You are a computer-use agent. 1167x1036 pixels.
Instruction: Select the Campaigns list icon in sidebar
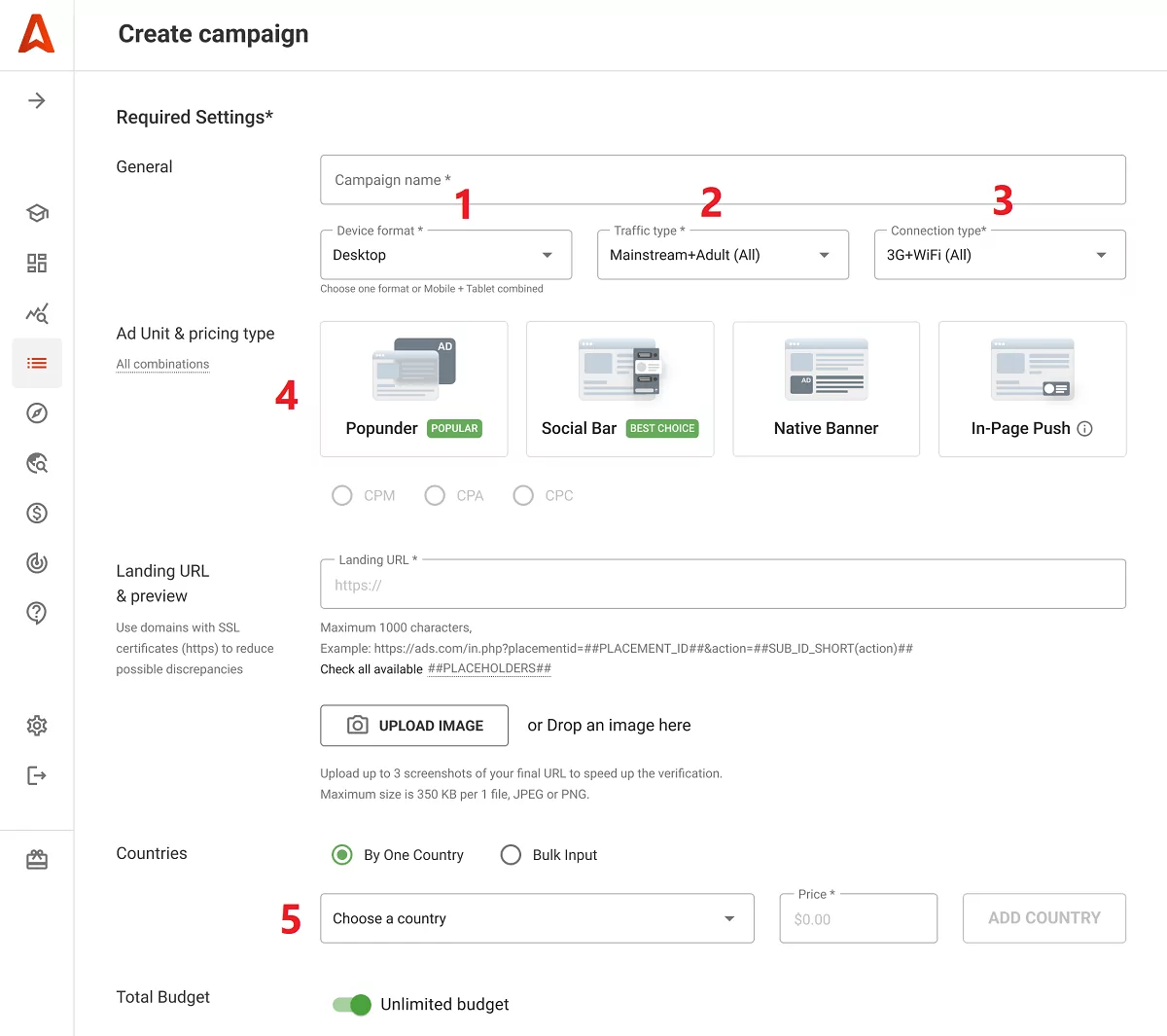36,363
